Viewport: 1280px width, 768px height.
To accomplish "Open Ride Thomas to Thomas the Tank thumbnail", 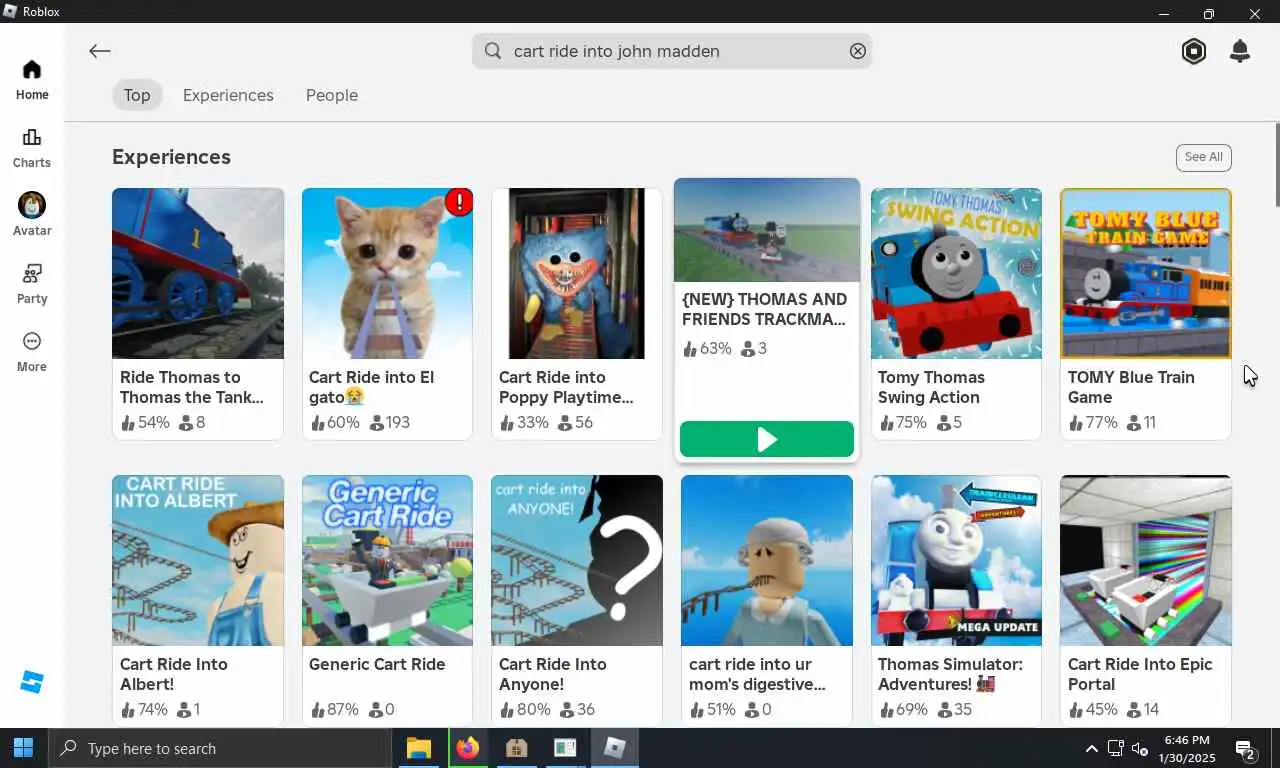I will coord(198,273).
